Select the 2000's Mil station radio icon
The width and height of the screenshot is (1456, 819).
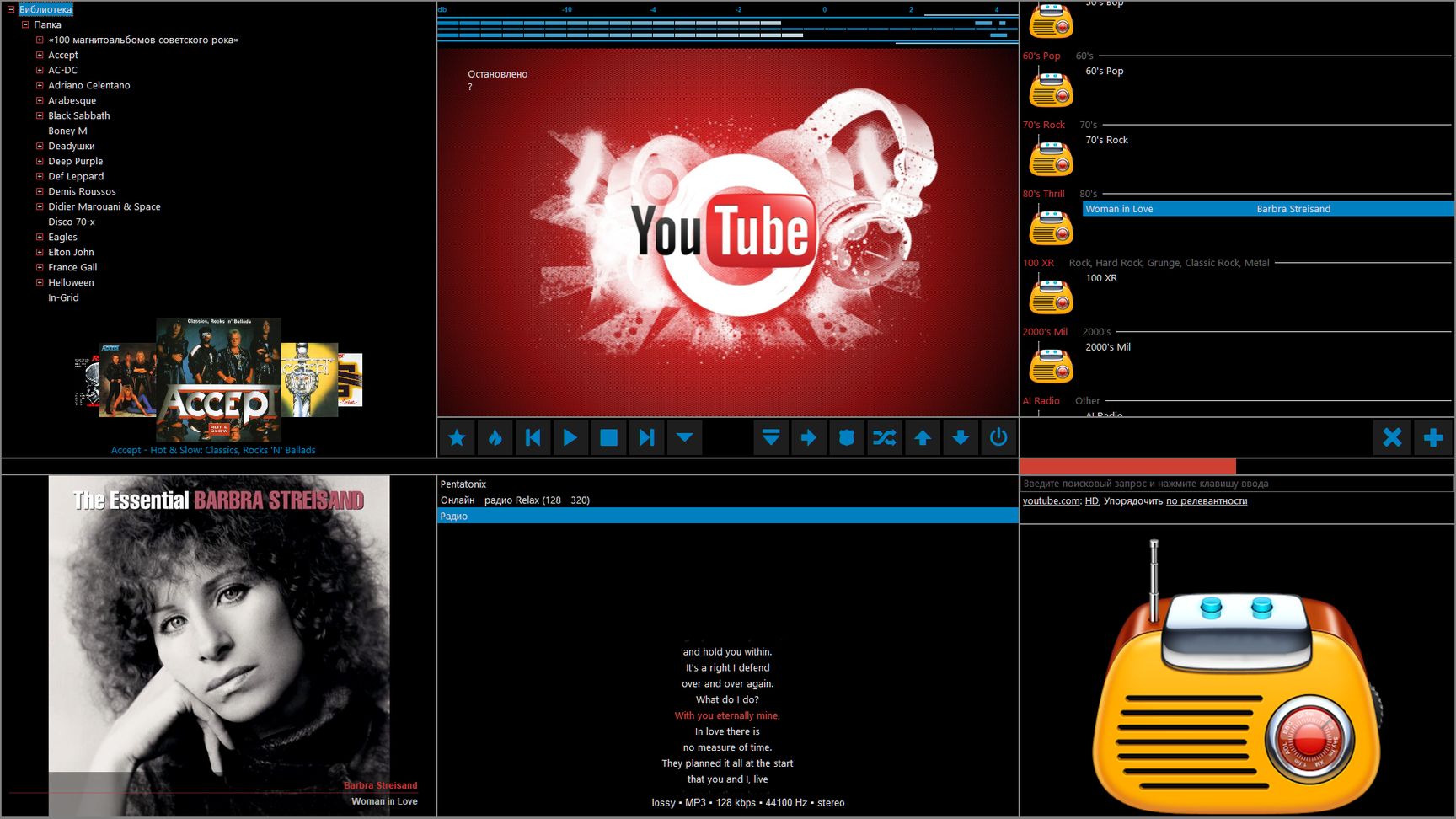[1052, 365]
